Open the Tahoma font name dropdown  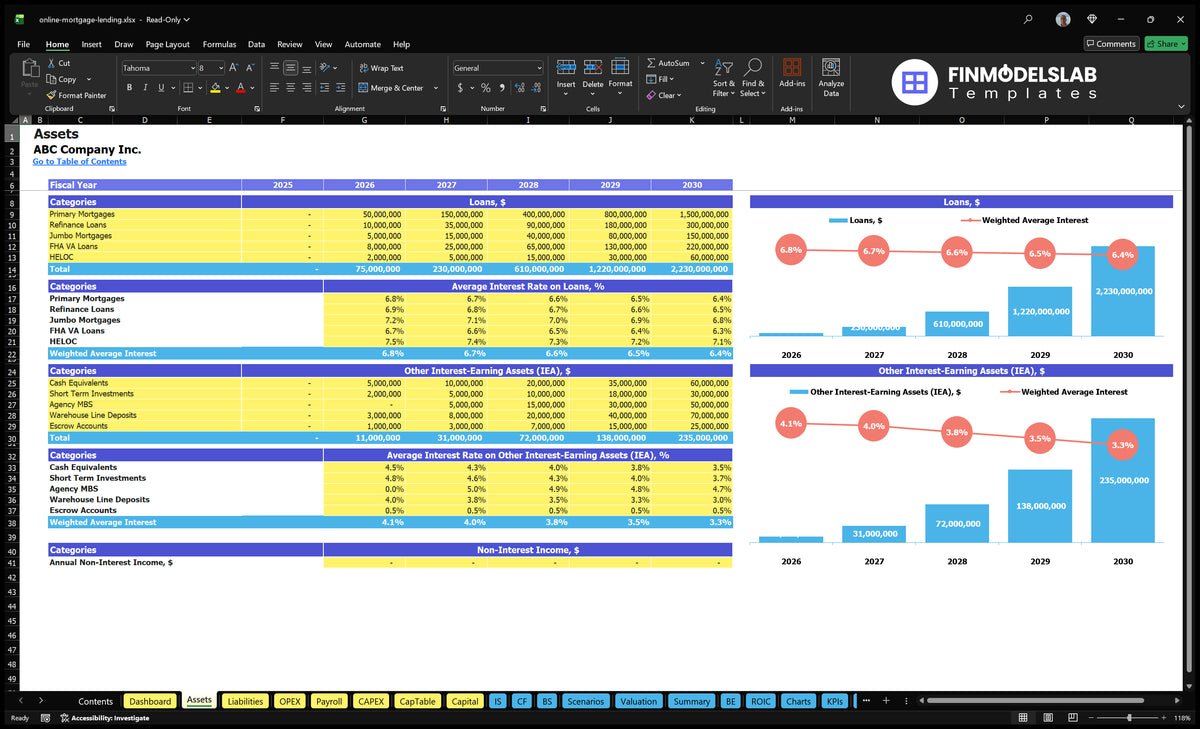192,68
